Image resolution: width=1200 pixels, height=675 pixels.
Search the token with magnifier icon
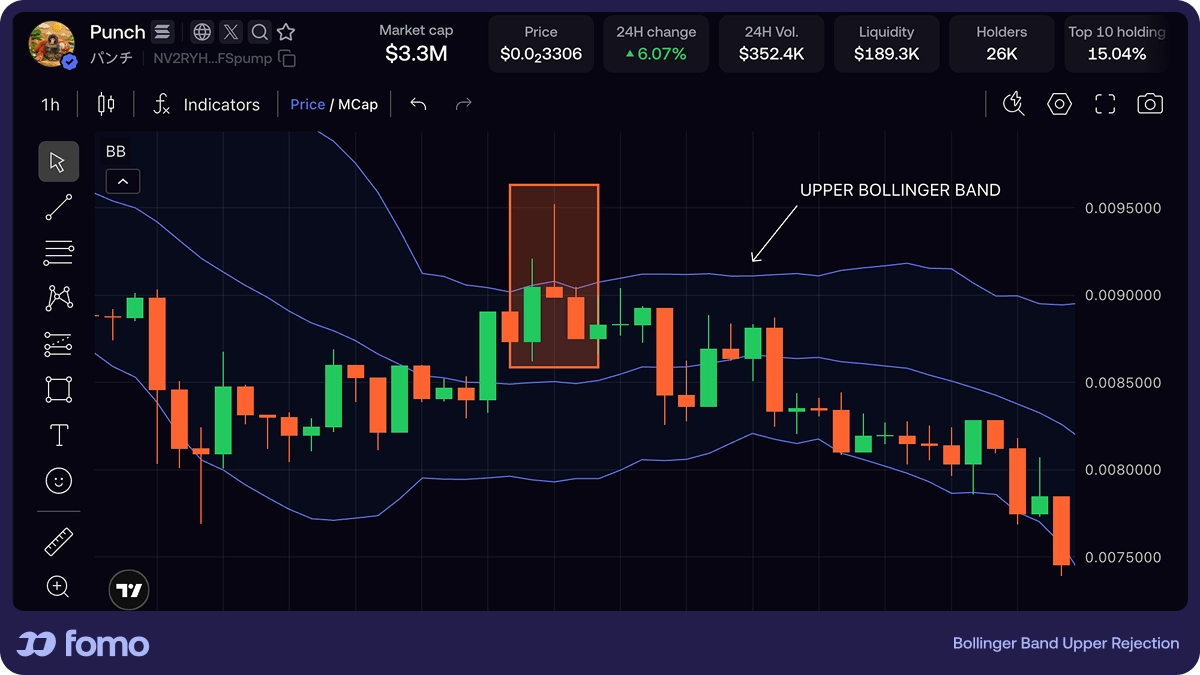[259, 32]
